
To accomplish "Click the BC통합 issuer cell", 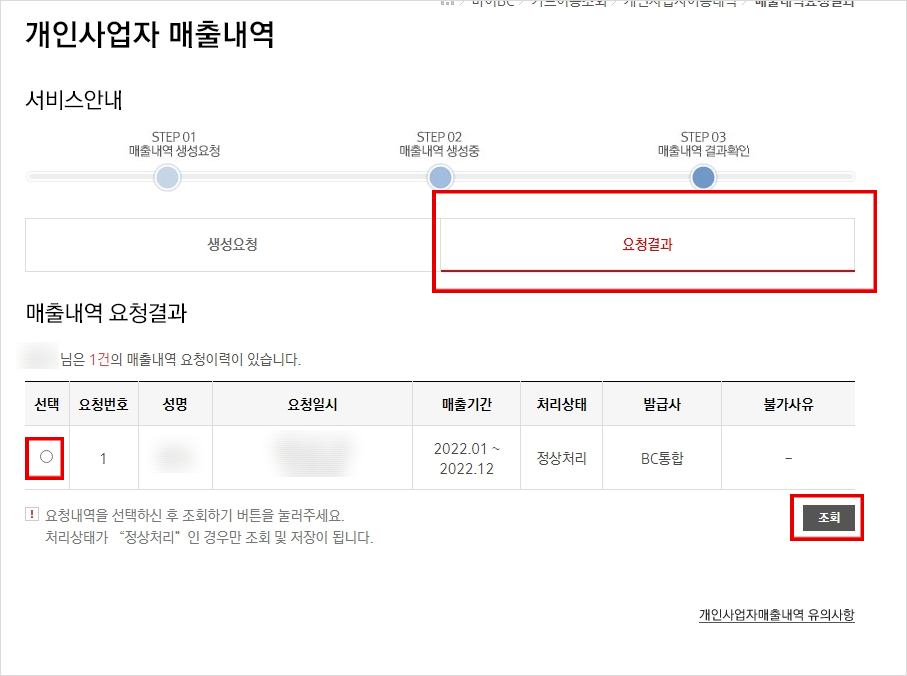I will point(662,459).
